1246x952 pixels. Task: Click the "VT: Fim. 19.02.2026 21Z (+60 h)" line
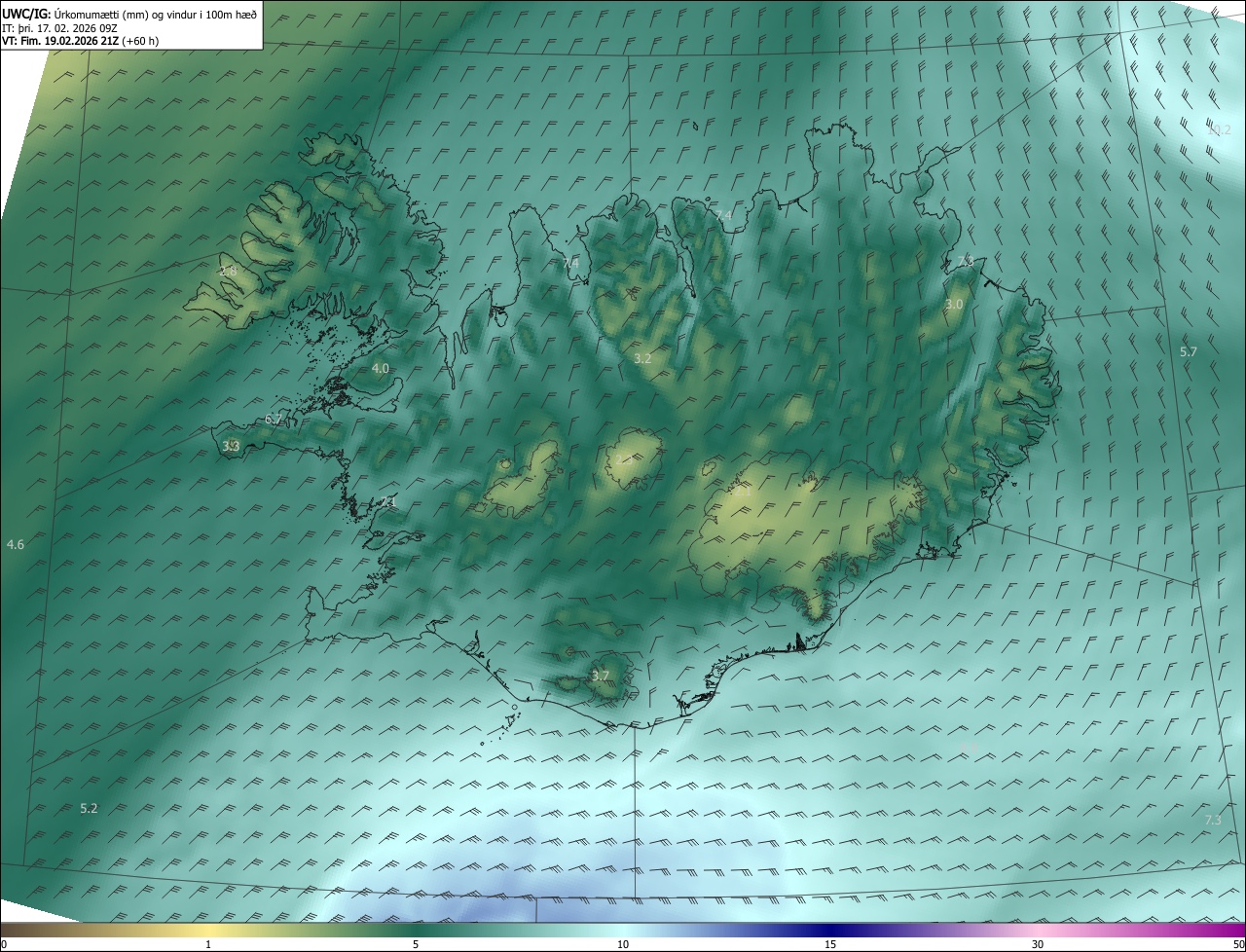(81, 41)
